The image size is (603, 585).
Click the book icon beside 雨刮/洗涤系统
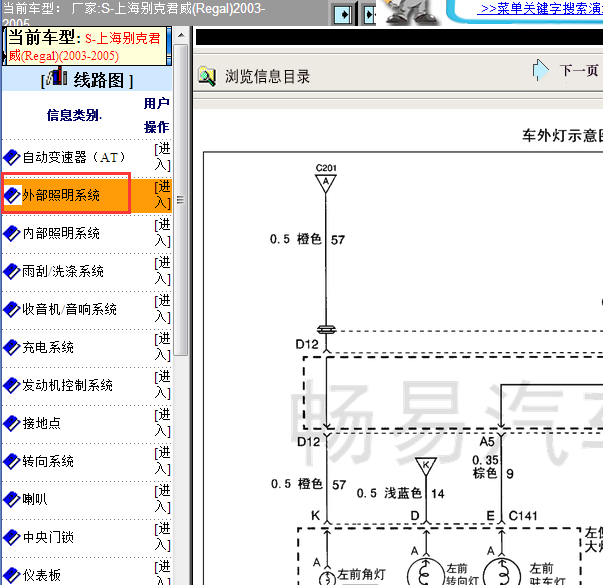(12, 272)
